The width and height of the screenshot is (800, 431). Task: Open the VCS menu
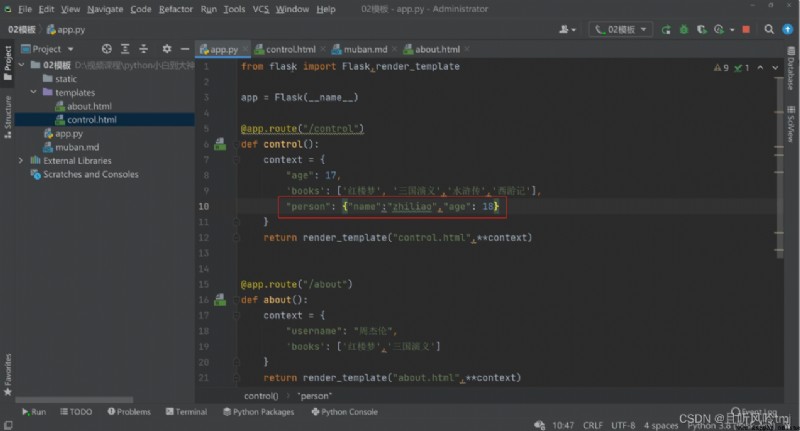pyautogui.click(x=261, y=9)
